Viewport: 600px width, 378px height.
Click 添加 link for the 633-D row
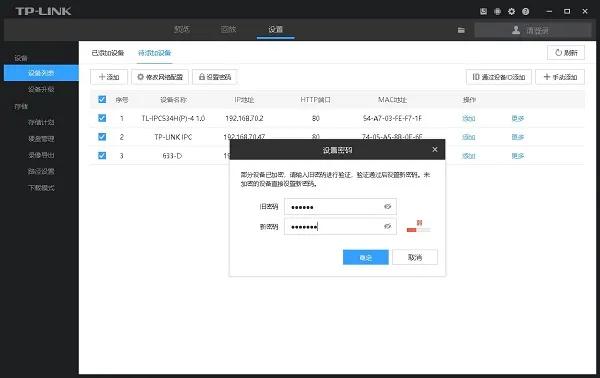pos(469,156)
